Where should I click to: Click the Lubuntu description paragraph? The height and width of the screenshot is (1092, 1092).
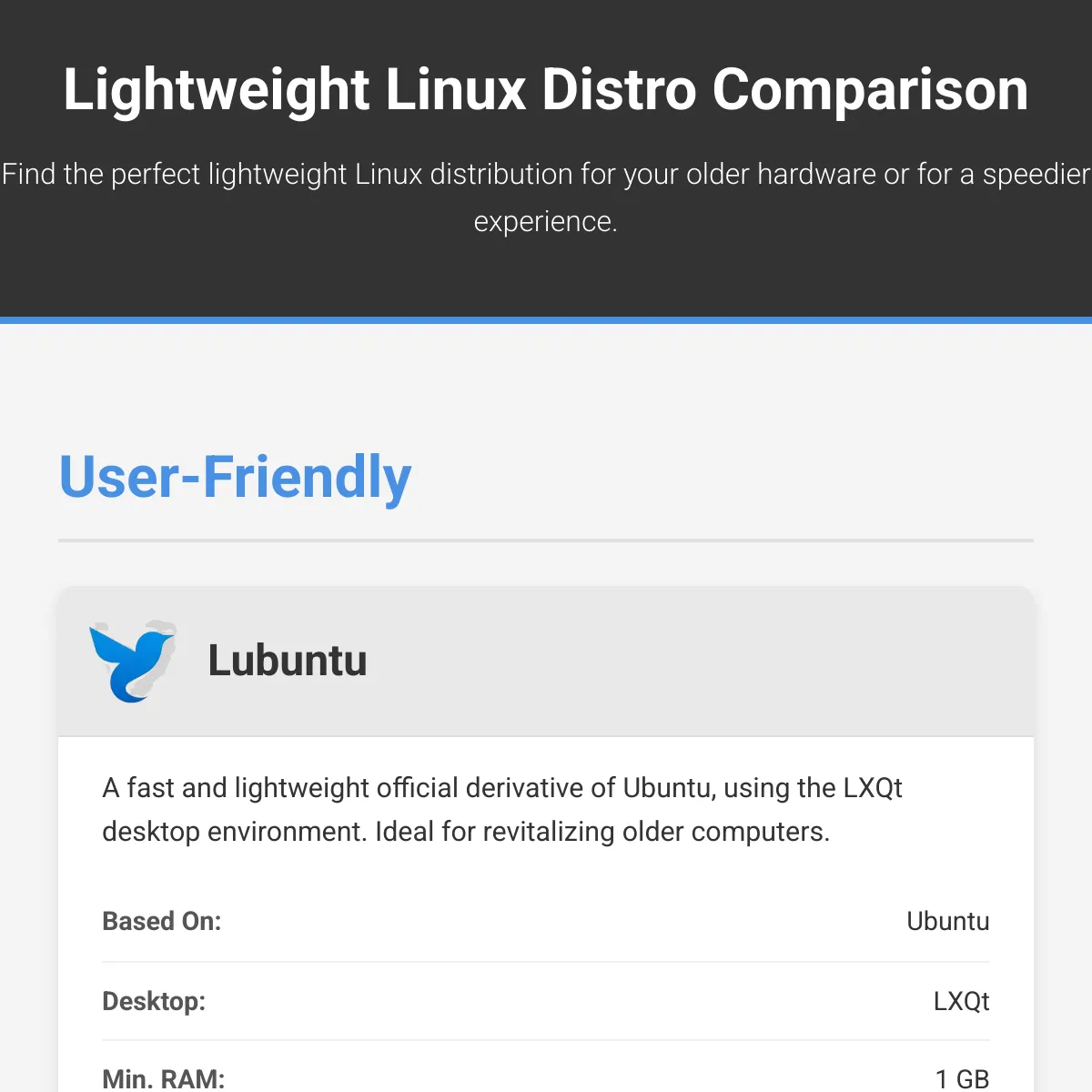click(502, 810)
